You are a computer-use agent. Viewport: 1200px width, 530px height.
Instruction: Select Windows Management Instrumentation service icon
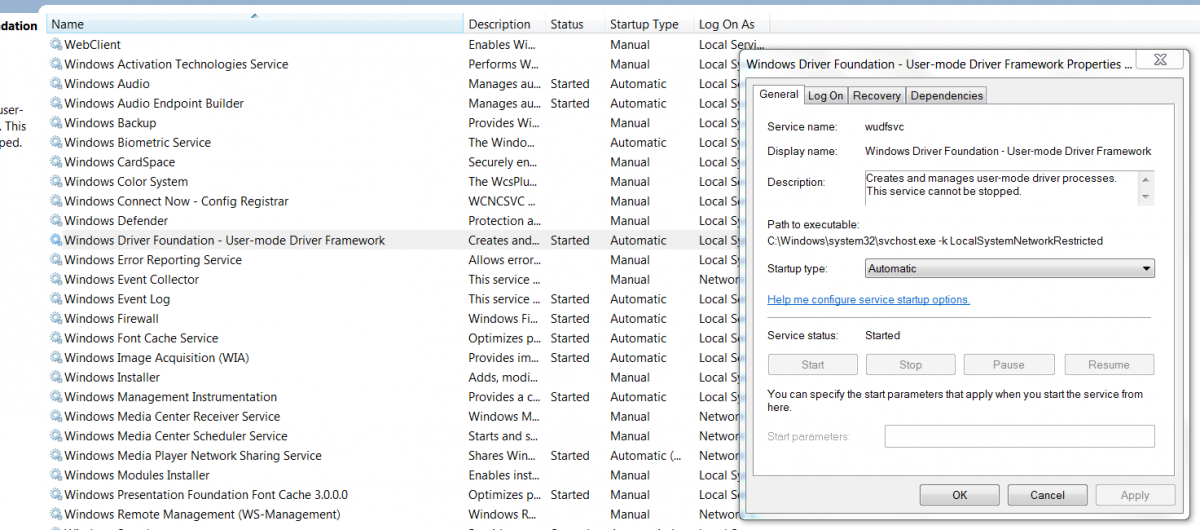[56, 397]
